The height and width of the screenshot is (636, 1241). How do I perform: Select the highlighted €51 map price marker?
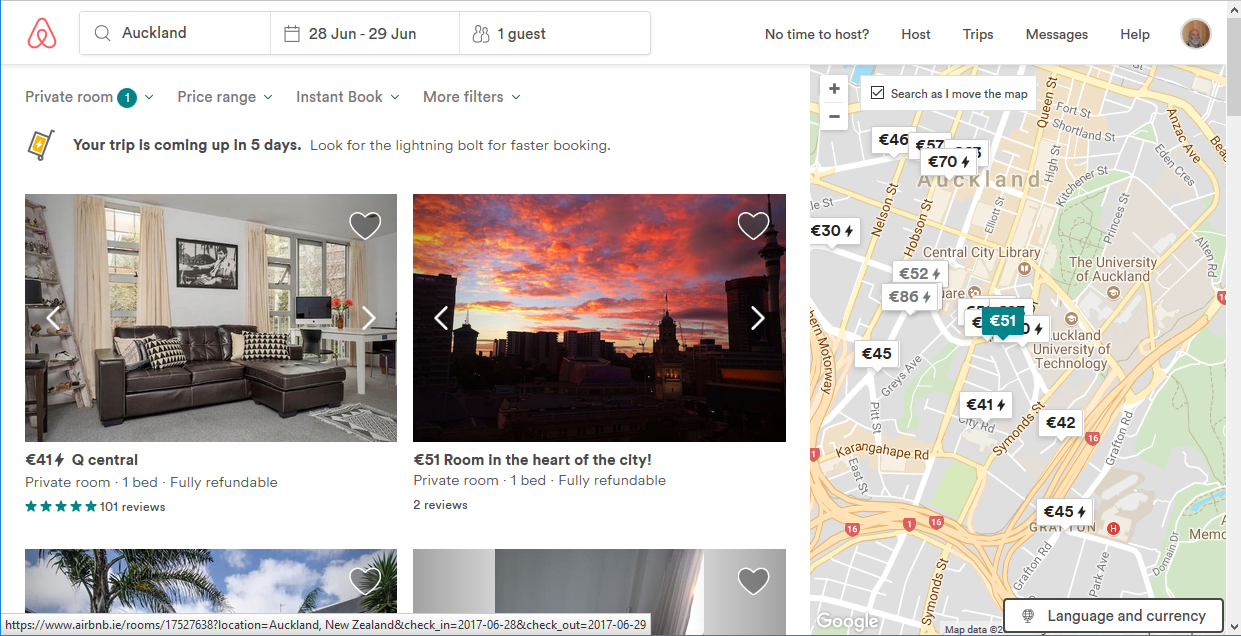1002,321
